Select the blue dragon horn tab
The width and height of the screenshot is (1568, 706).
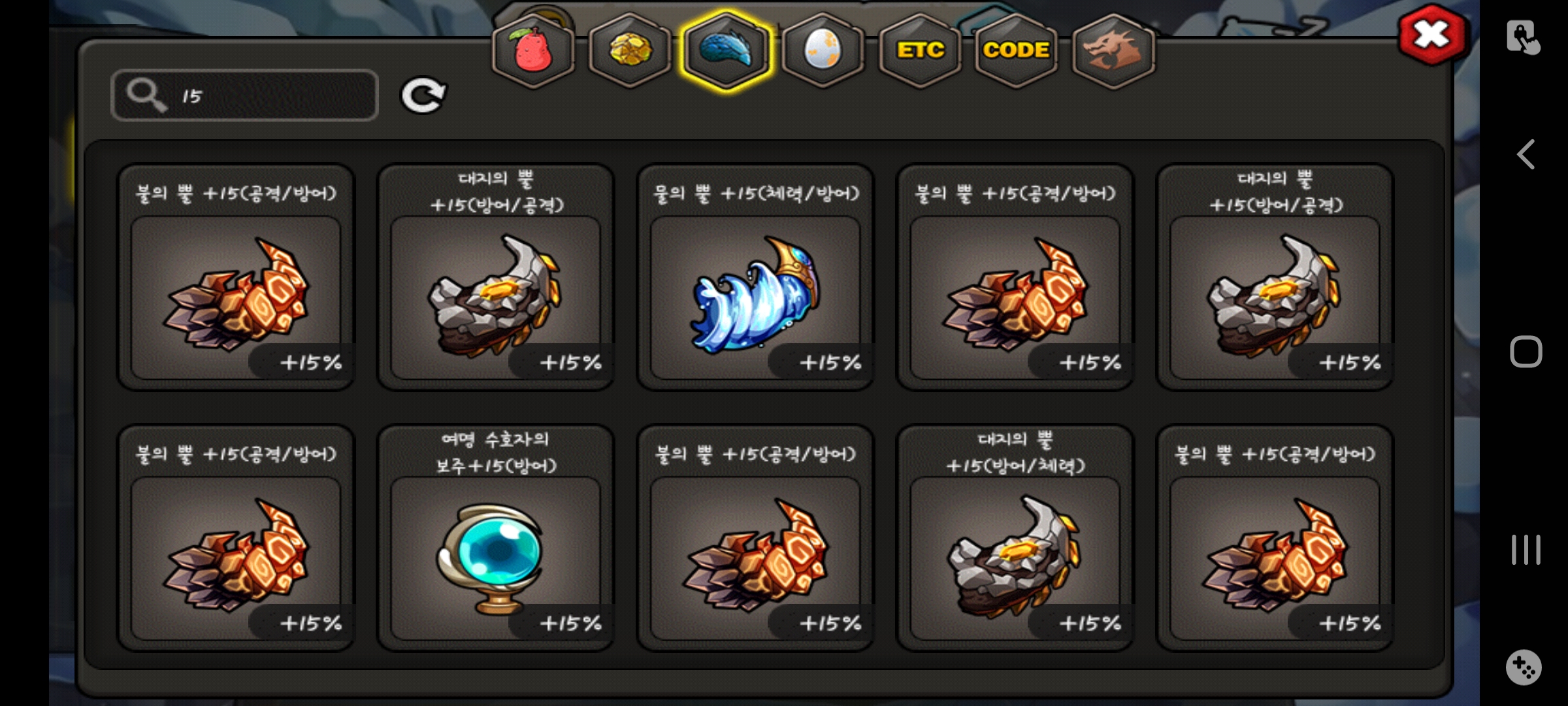[x=726, y=50]
